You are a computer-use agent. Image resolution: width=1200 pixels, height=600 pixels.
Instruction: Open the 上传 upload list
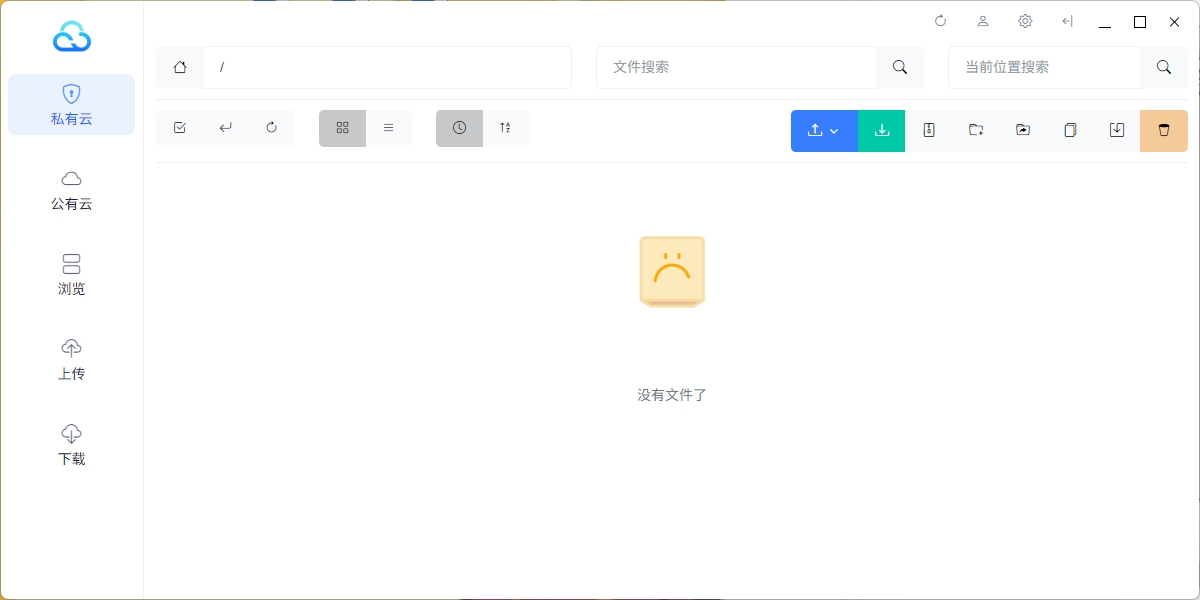(71, 359)
